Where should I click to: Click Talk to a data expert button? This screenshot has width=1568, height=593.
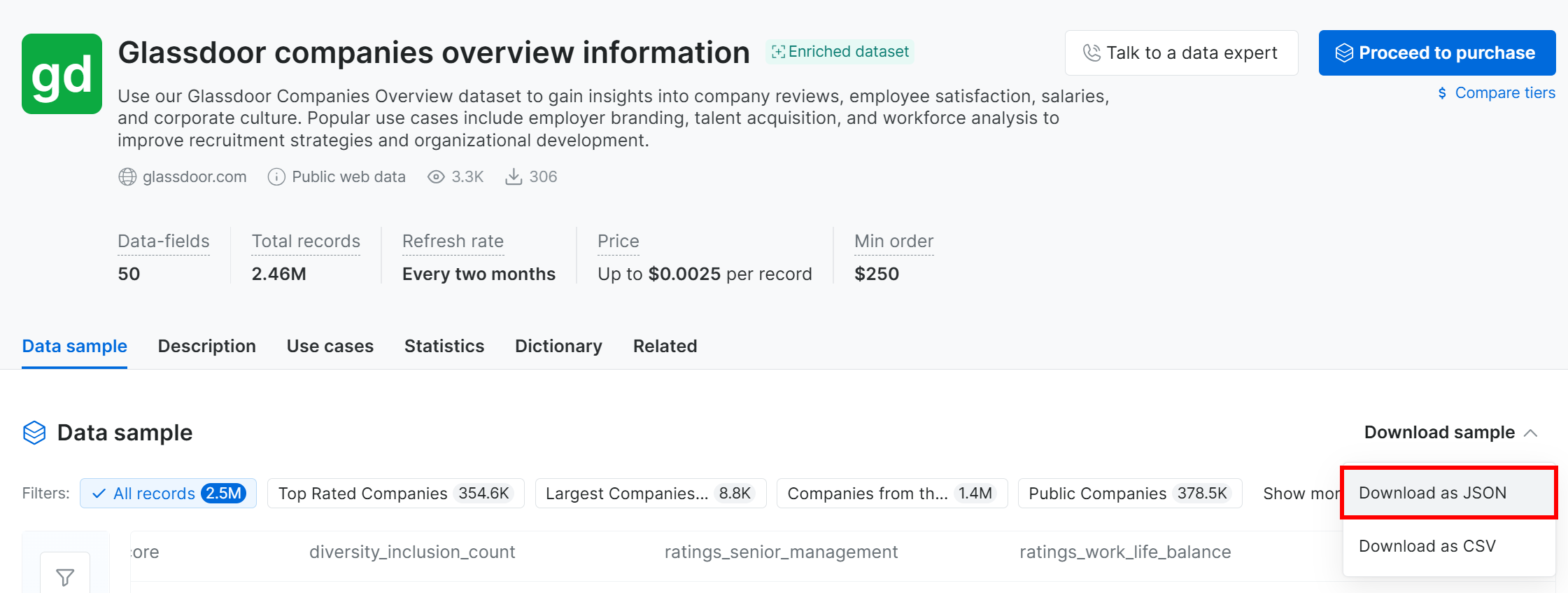(1181, 53)
